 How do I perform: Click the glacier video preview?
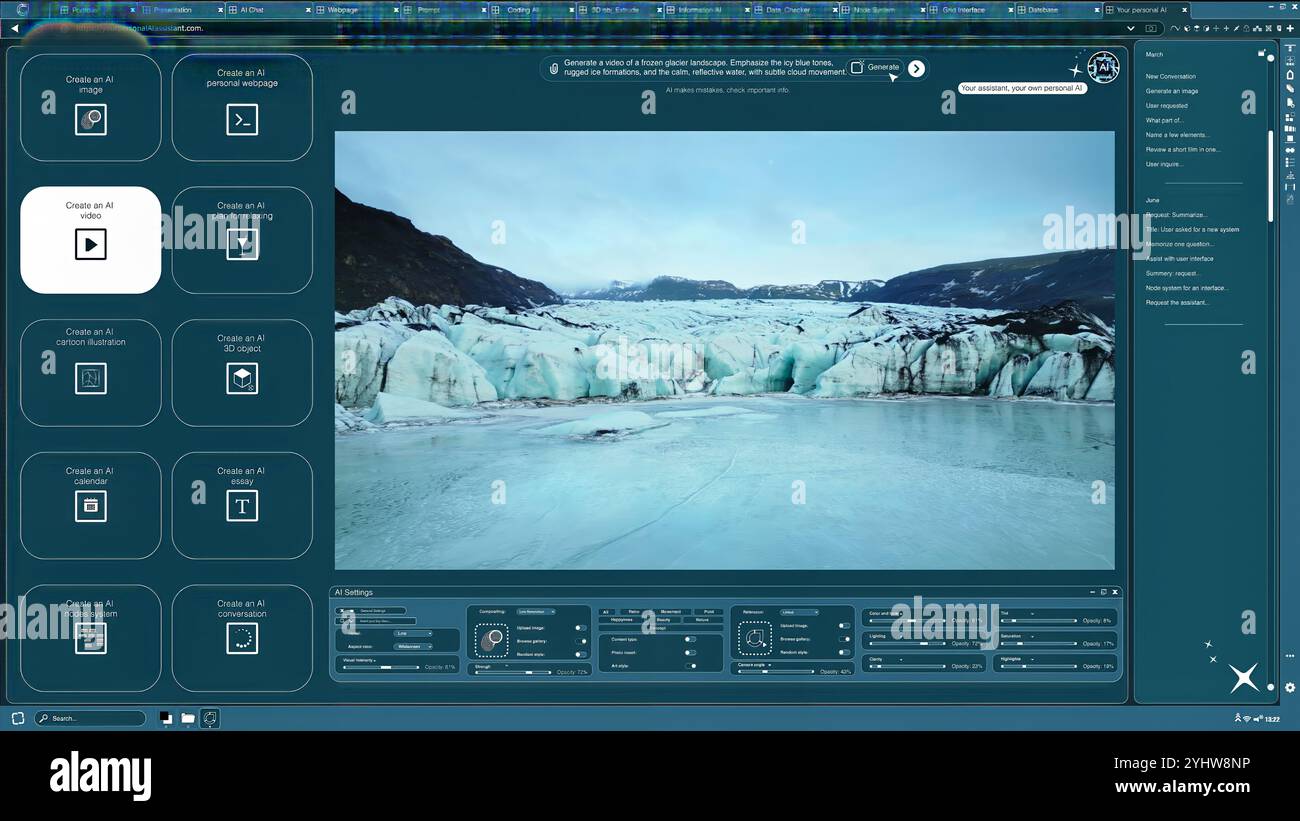(724, 350)
